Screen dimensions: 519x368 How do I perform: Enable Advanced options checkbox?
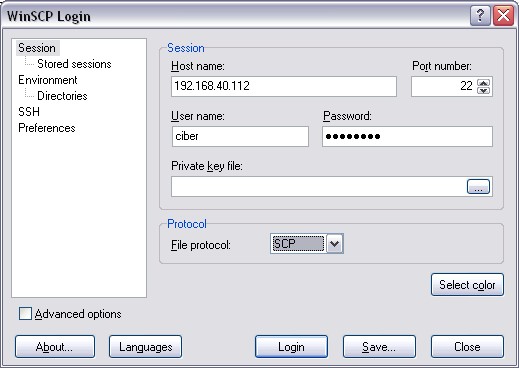tap(25, 314)
